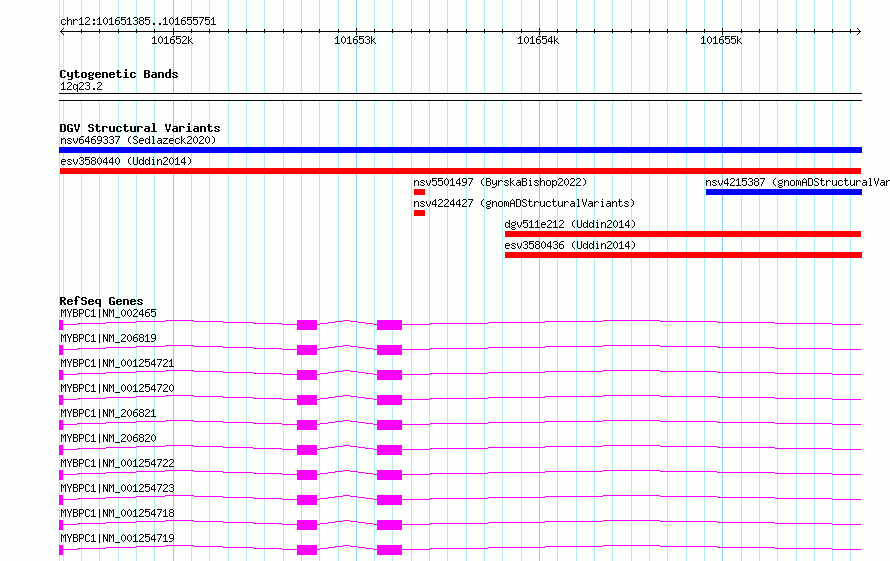890x561 pixels.
Task: Click the blue bar for nsv6469337
Action: 460,150
